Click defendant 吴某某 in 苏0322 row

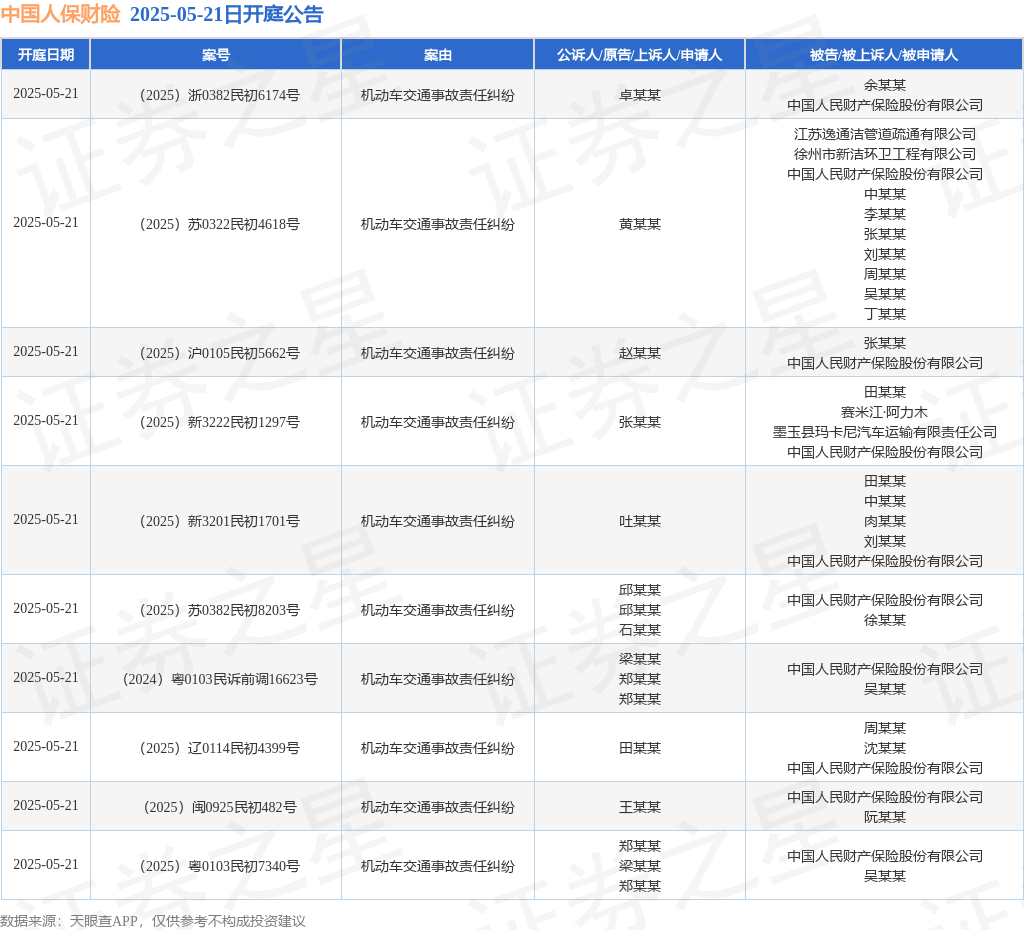tap(885, 294)
